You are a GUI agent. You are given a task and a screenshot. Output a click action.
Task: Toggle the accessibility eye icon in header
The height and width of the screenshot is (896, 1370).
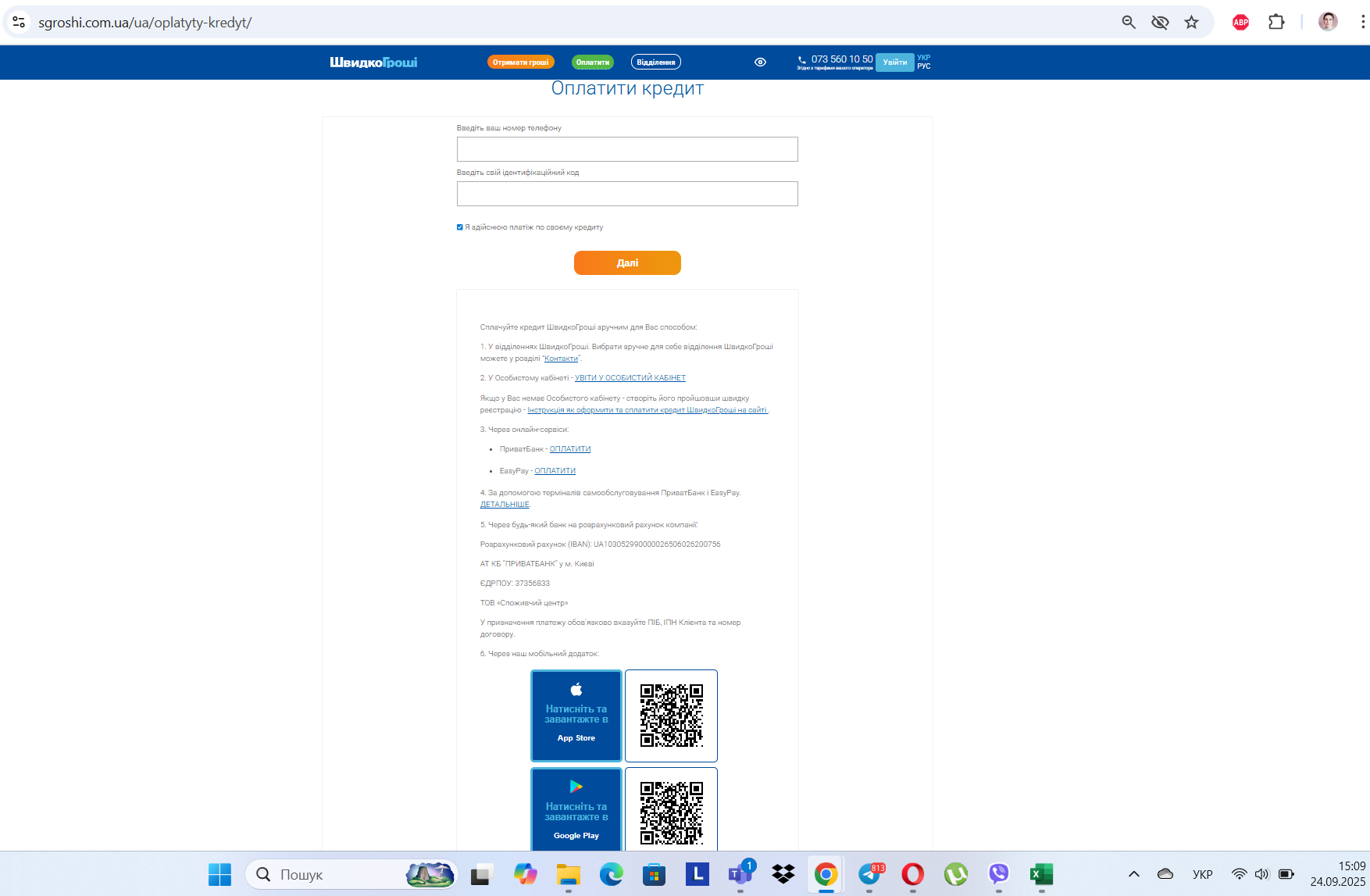click(760, 62)
